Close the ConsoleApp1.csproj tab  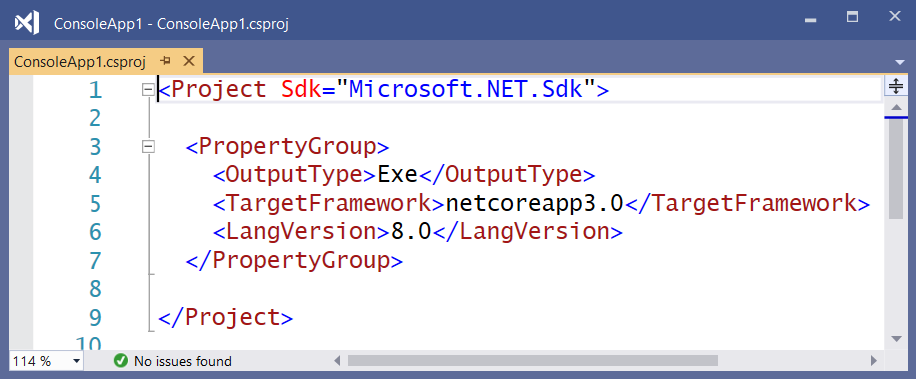(189, 61)
